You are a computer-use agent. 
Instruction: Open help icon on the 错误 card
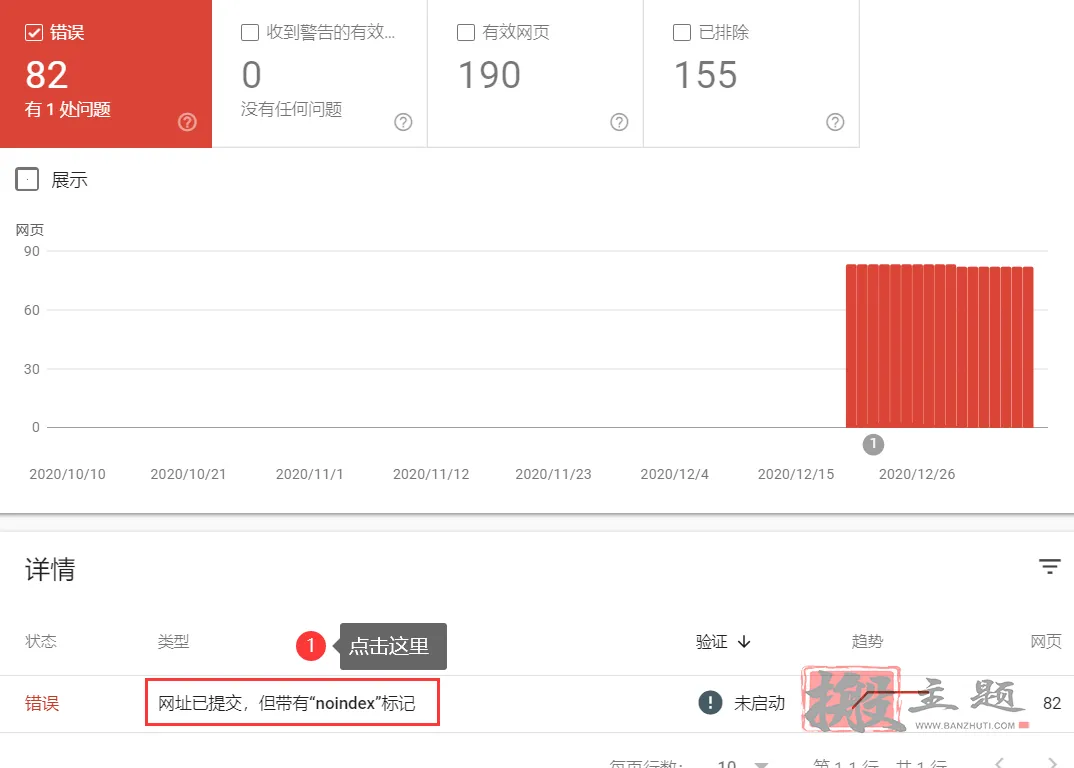pyautogui.click(x=187, y=122)
